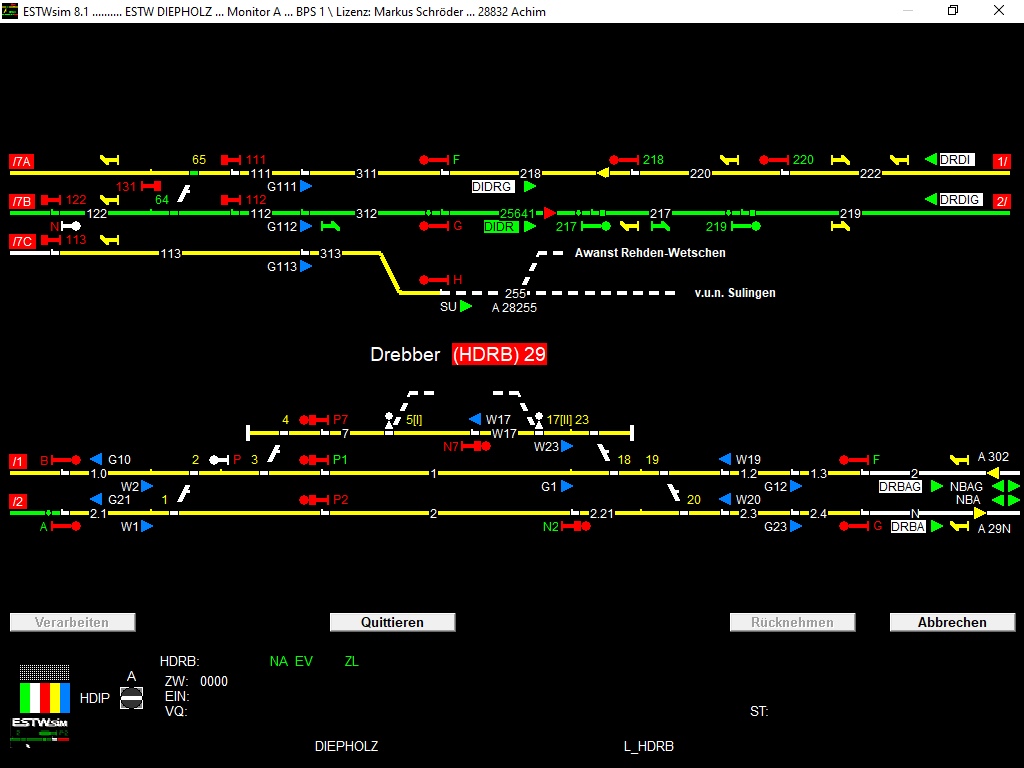This screenshot has height=768, width=1024.
Task: Click the green arrow beside DIDRG label
Action: (x=529, y=187)
